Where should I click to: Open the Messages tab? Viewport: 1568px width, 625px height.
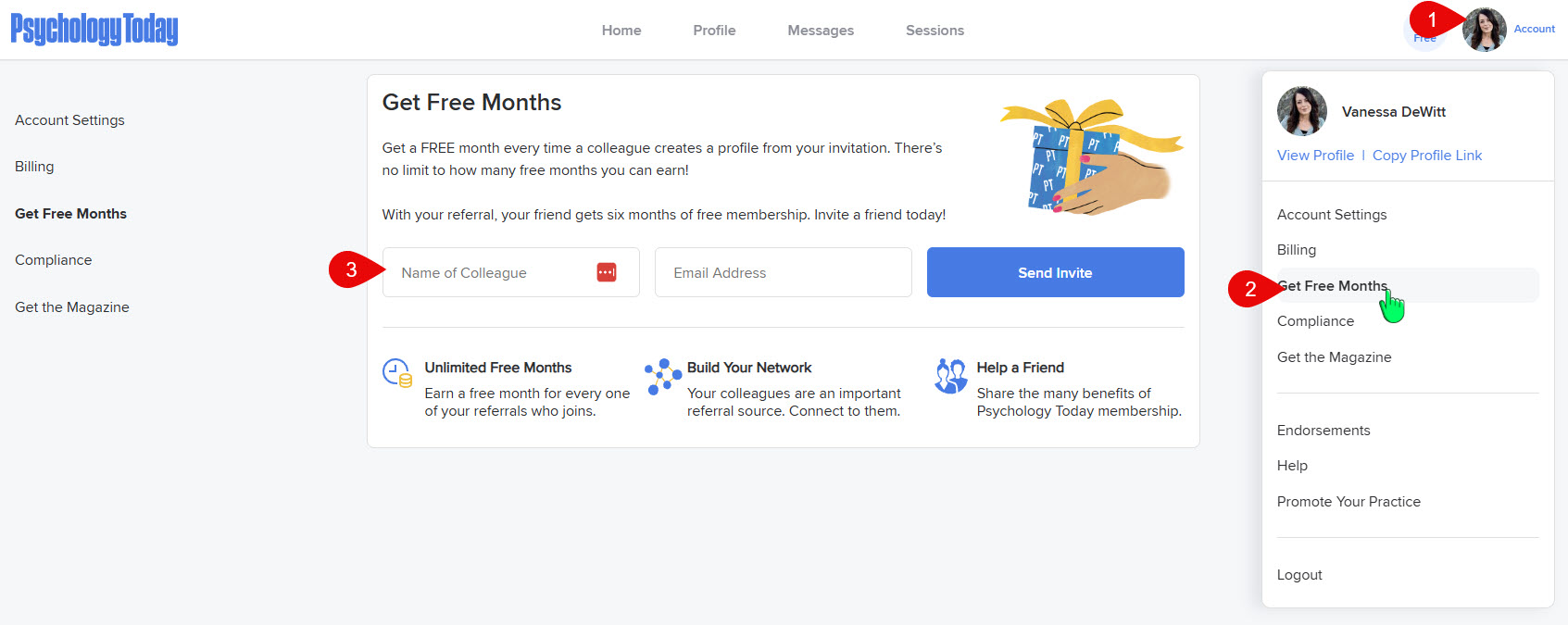click(x=821, y=31)
